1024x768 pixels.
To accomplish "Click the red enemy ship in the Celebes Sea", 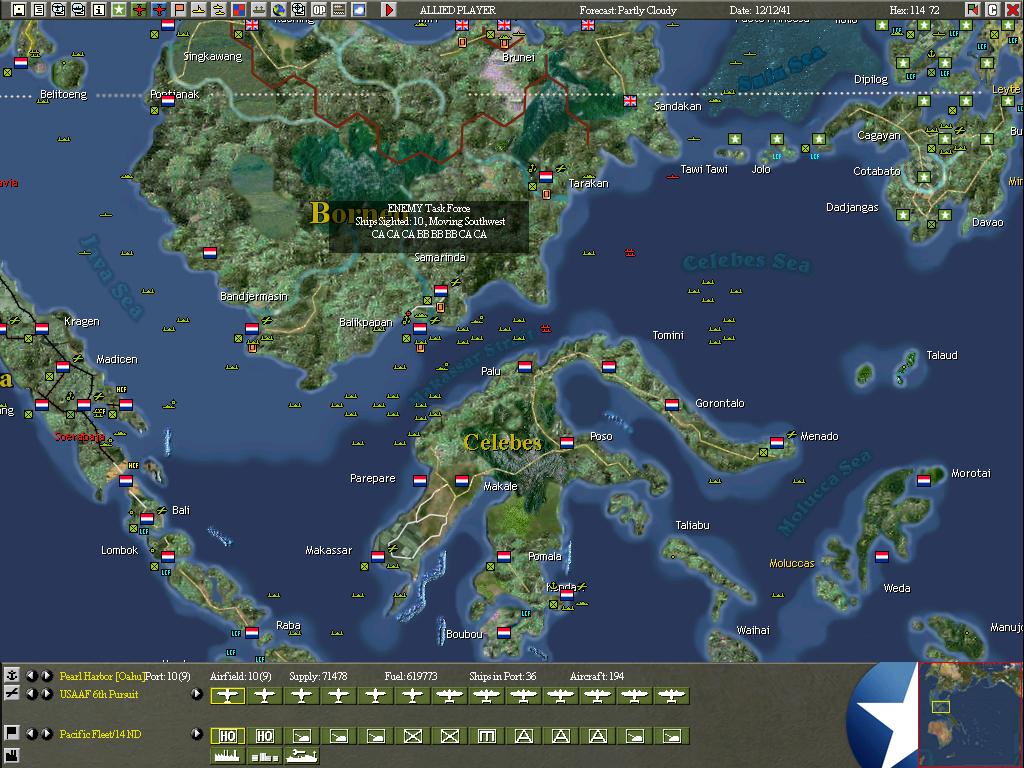I will click(x=630, y=252).
